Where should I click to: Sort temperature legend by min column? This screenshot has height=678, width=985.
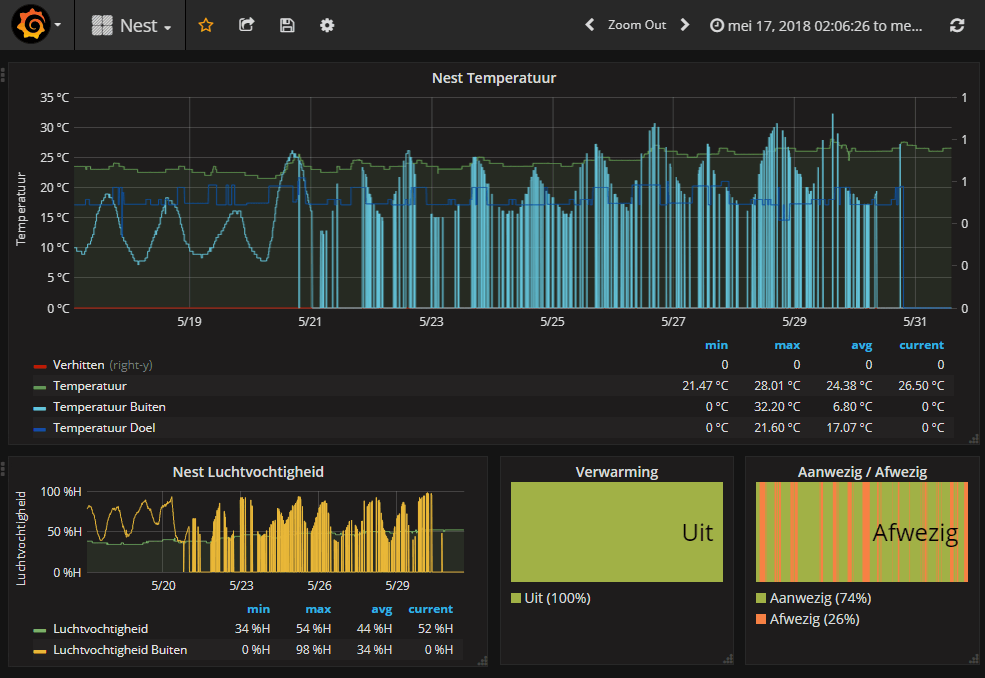pos(716,345)
